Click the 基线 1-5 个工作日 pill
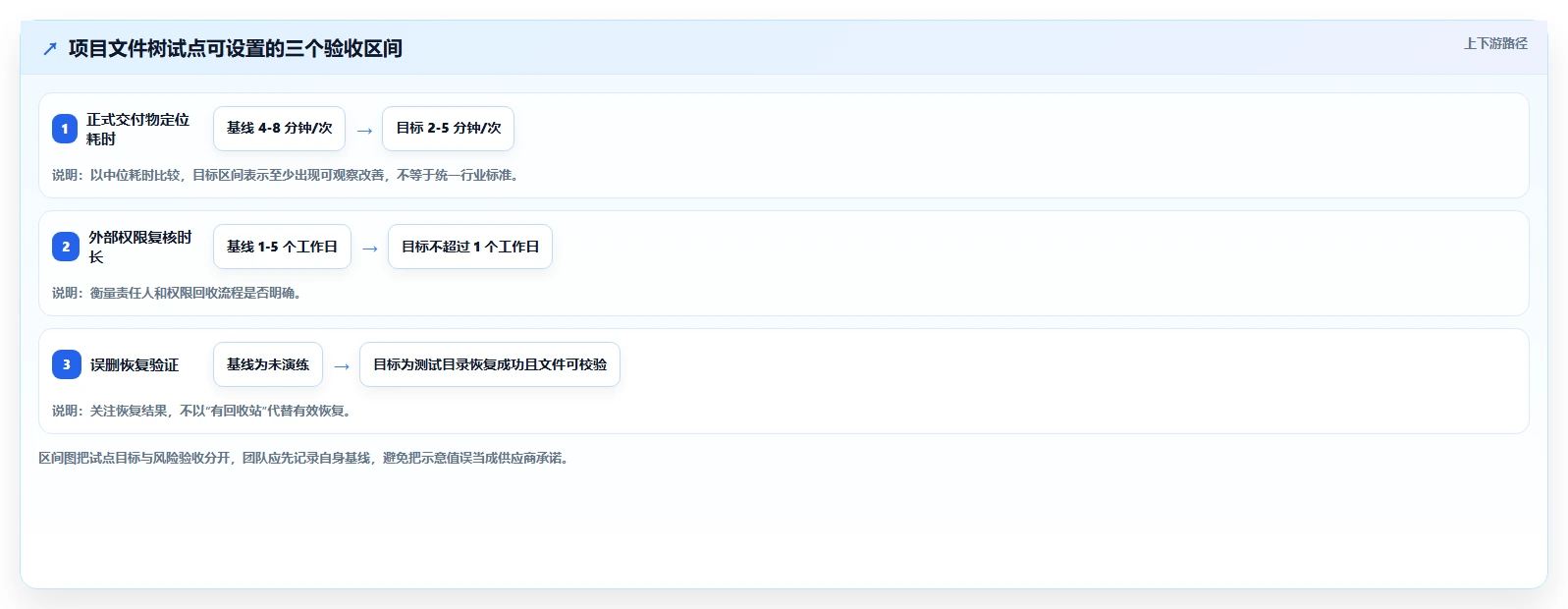 [x=282, y=247]
